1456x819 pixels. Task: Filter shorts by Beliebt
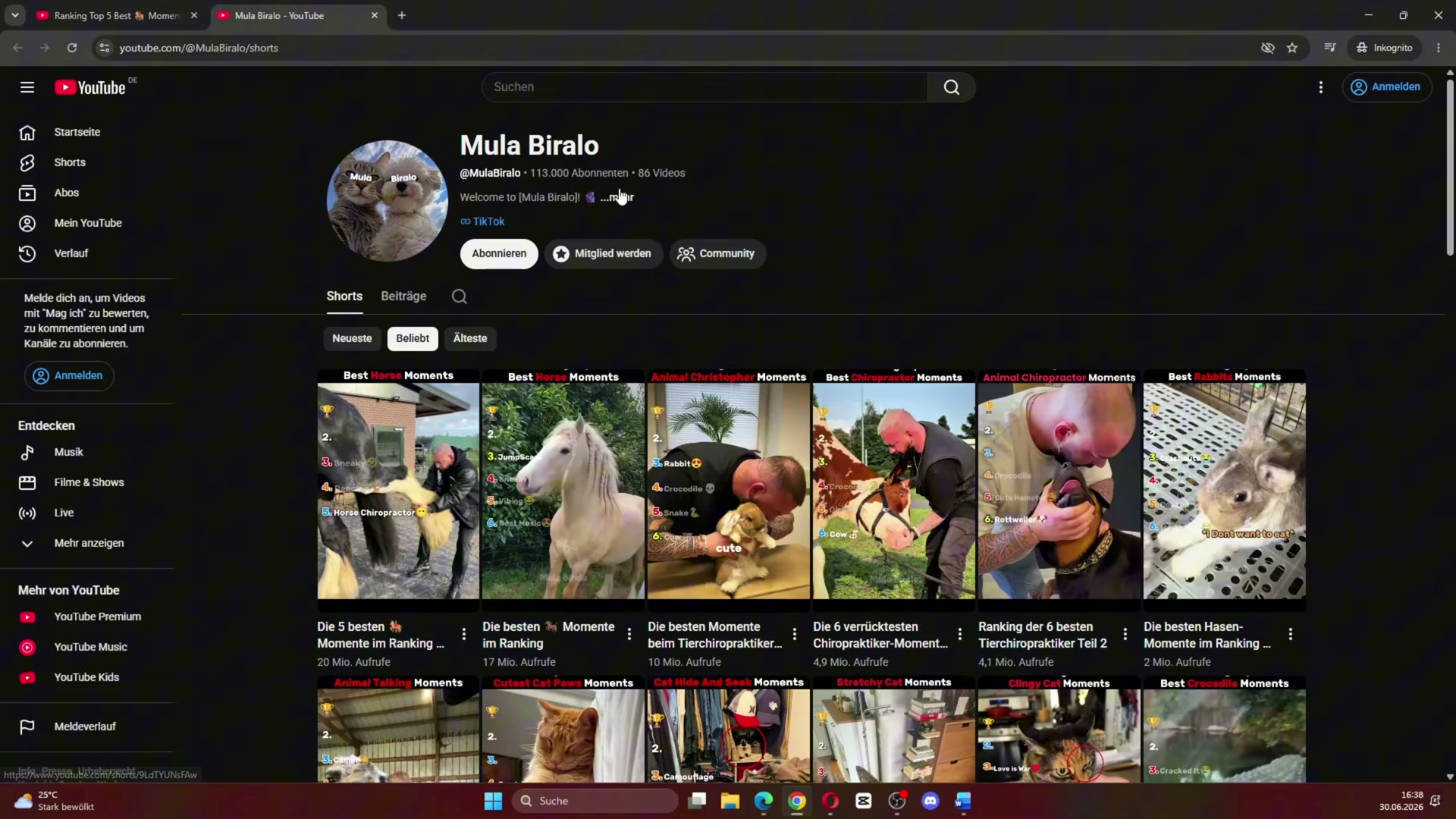(413, 338)
